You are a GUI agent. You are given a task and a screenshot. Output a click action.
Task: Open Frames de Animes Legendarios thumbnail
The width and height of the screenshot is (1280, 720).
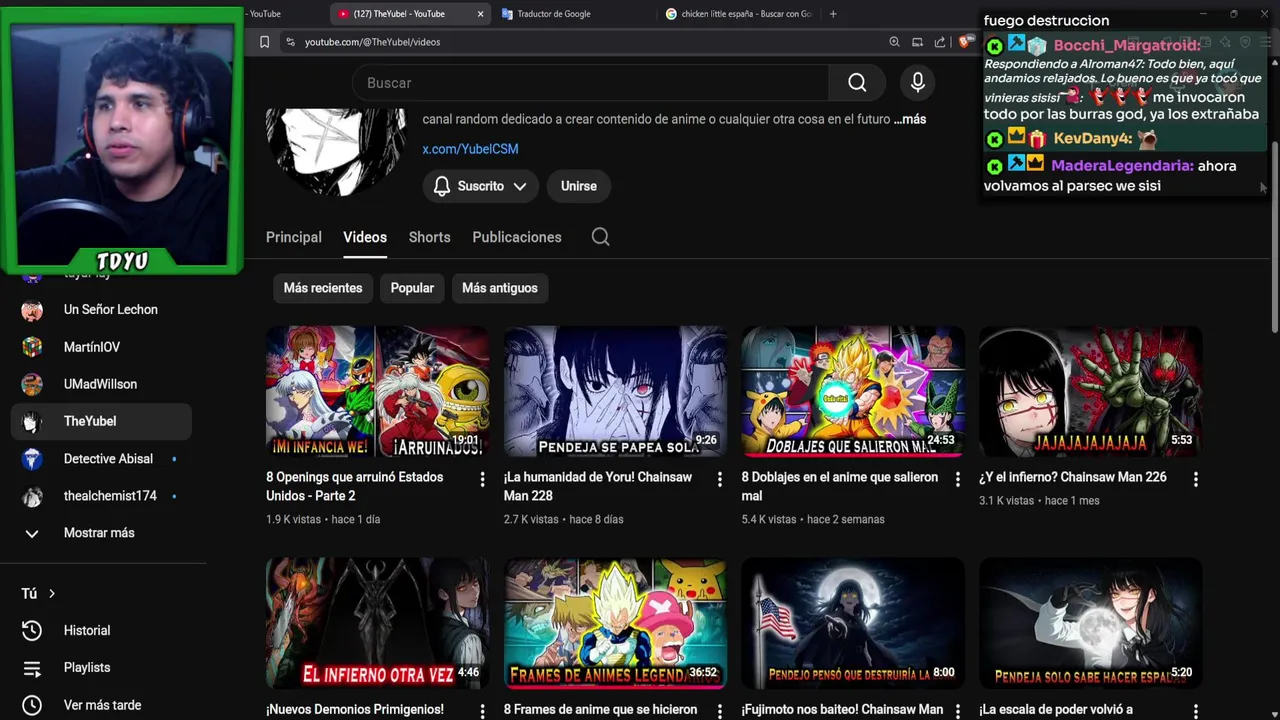click(x=615, y=624)
